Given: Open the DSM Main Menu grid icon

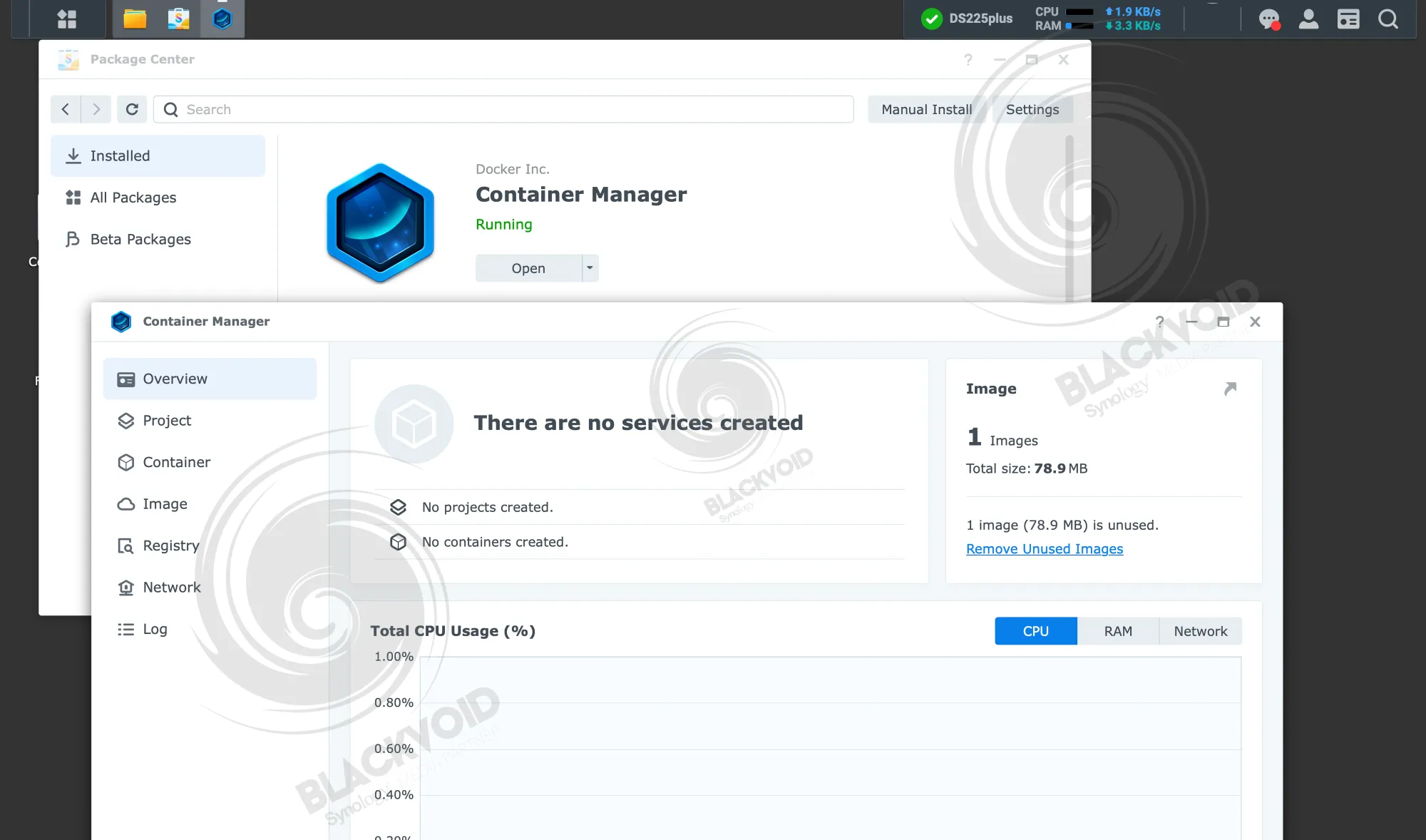Looking at the screenshot, I should [x=67, y=19].
